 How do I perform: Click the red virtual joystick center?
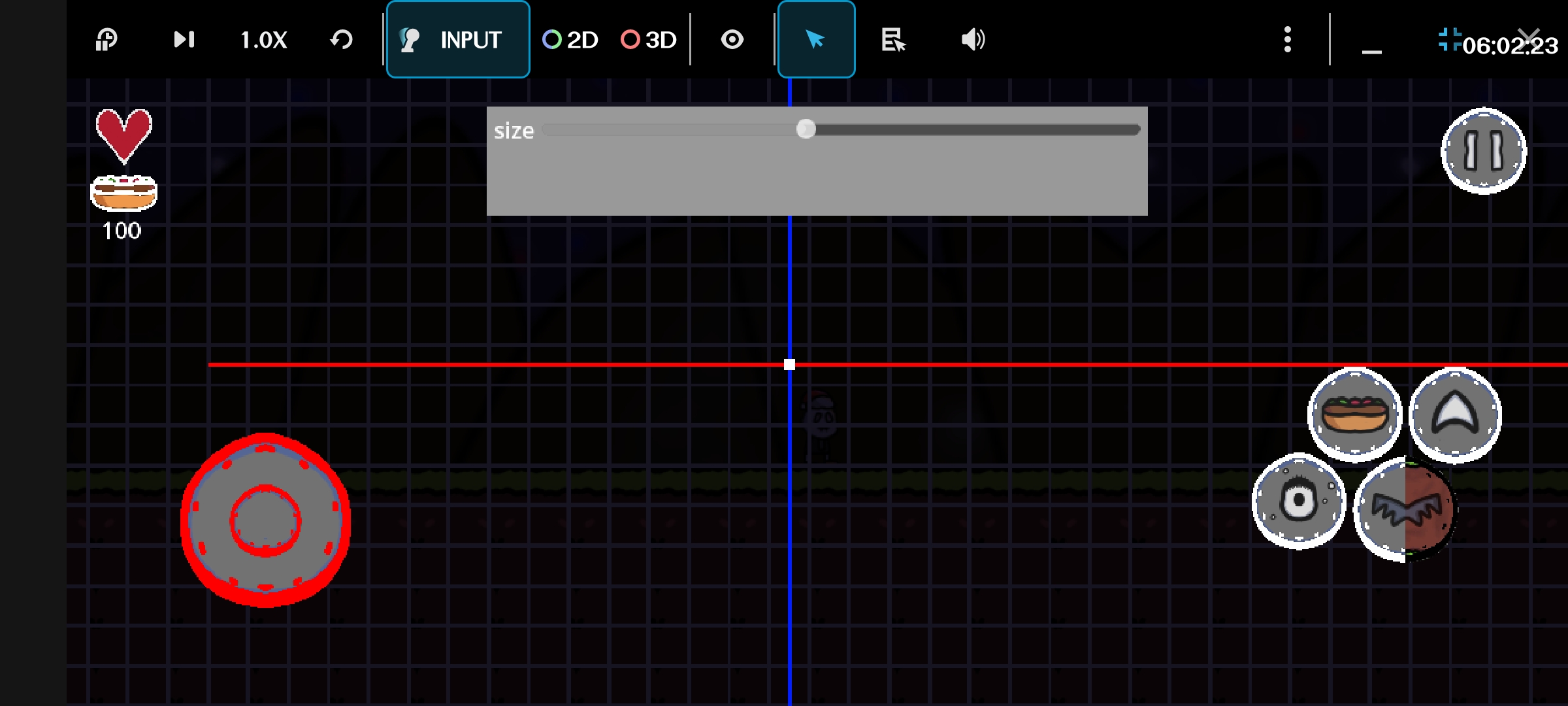(265, 521)
